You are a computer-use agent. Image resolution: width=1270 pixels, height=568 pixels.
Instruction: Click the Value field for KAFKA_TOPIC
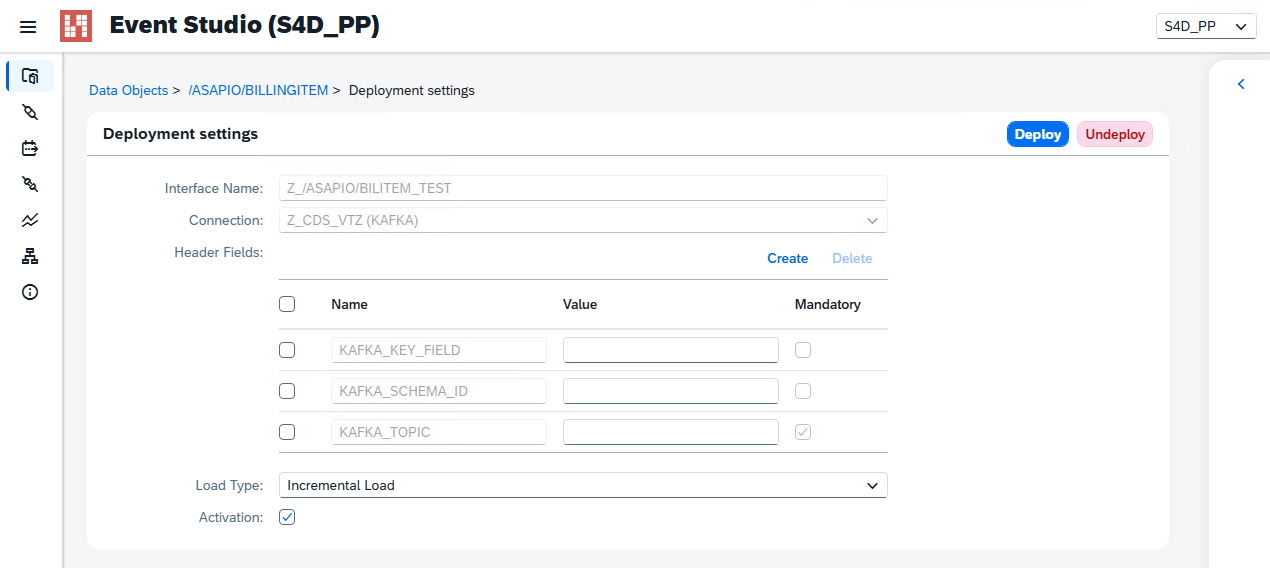671,432
